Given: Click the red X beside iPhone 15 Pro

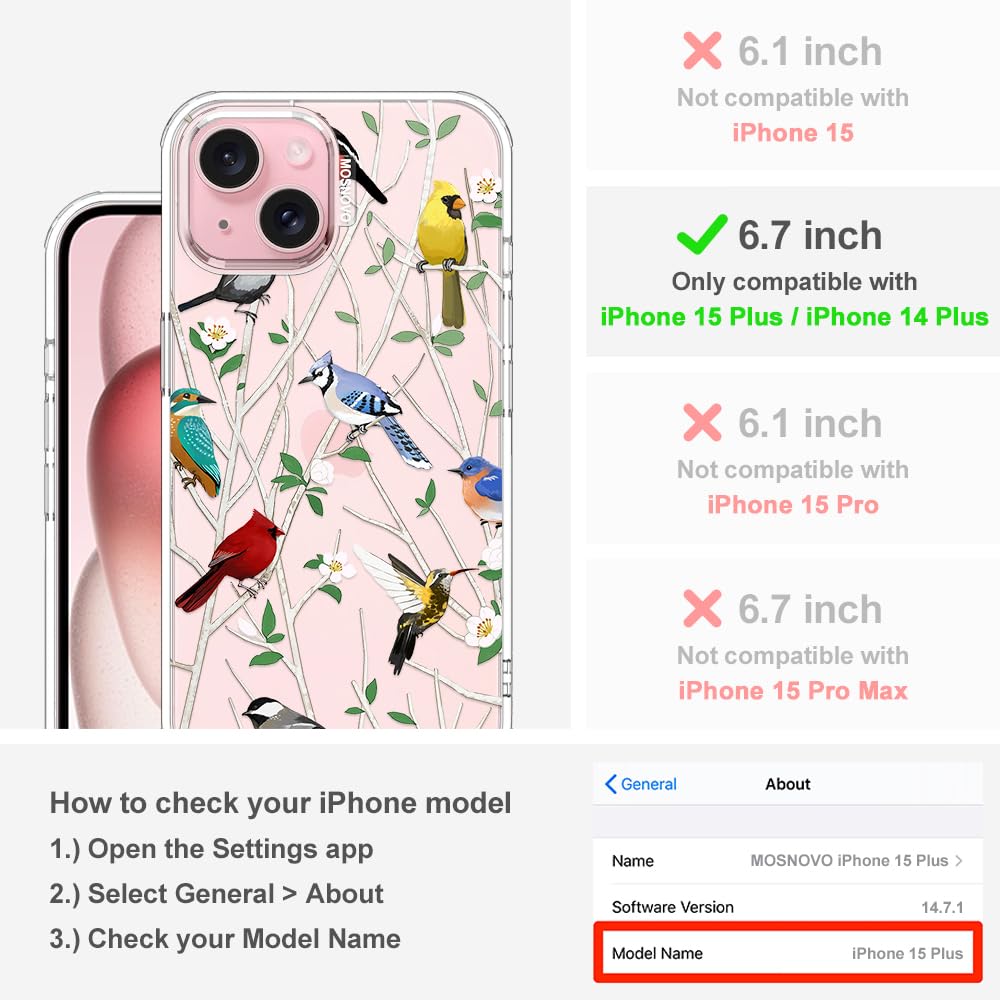Looking at the screenshot, I should coord(702,422).
